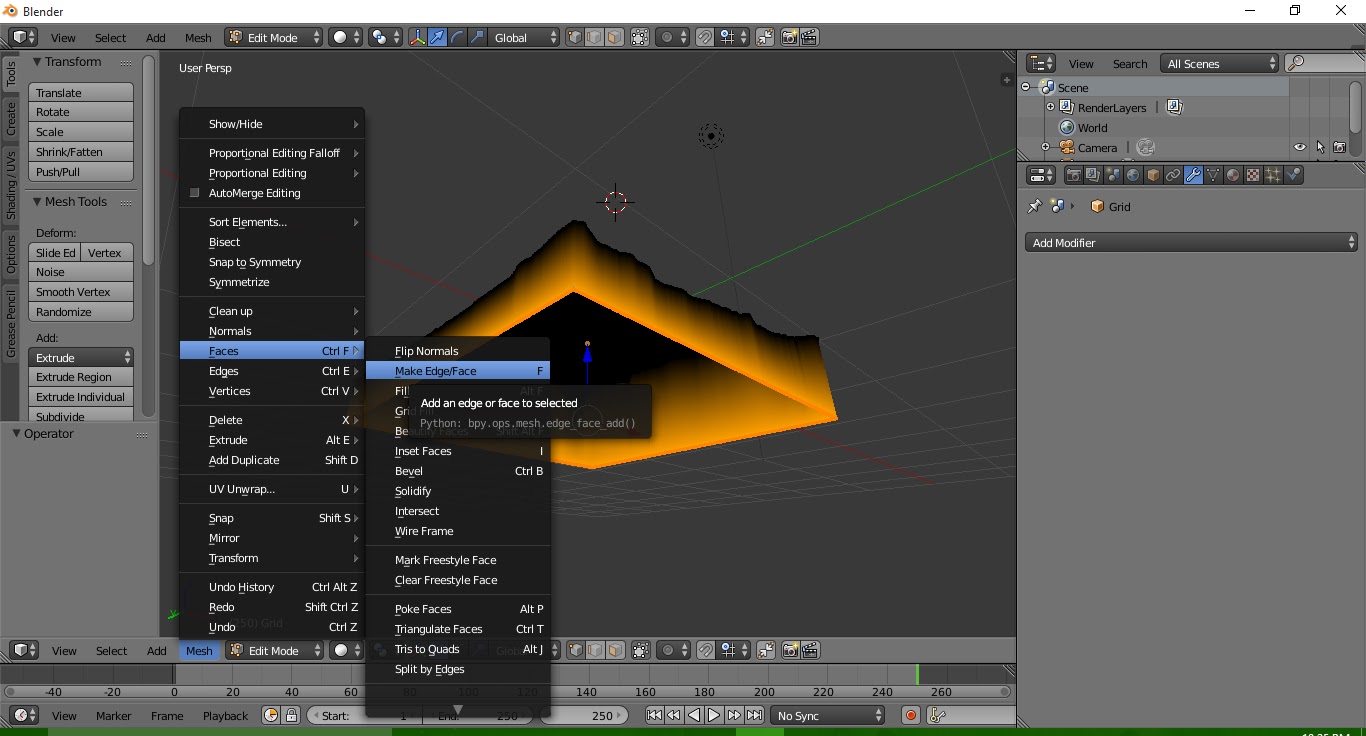Play the animation in reverse
The width and height of the screenshot is (1366, 736).
(694, 715)
